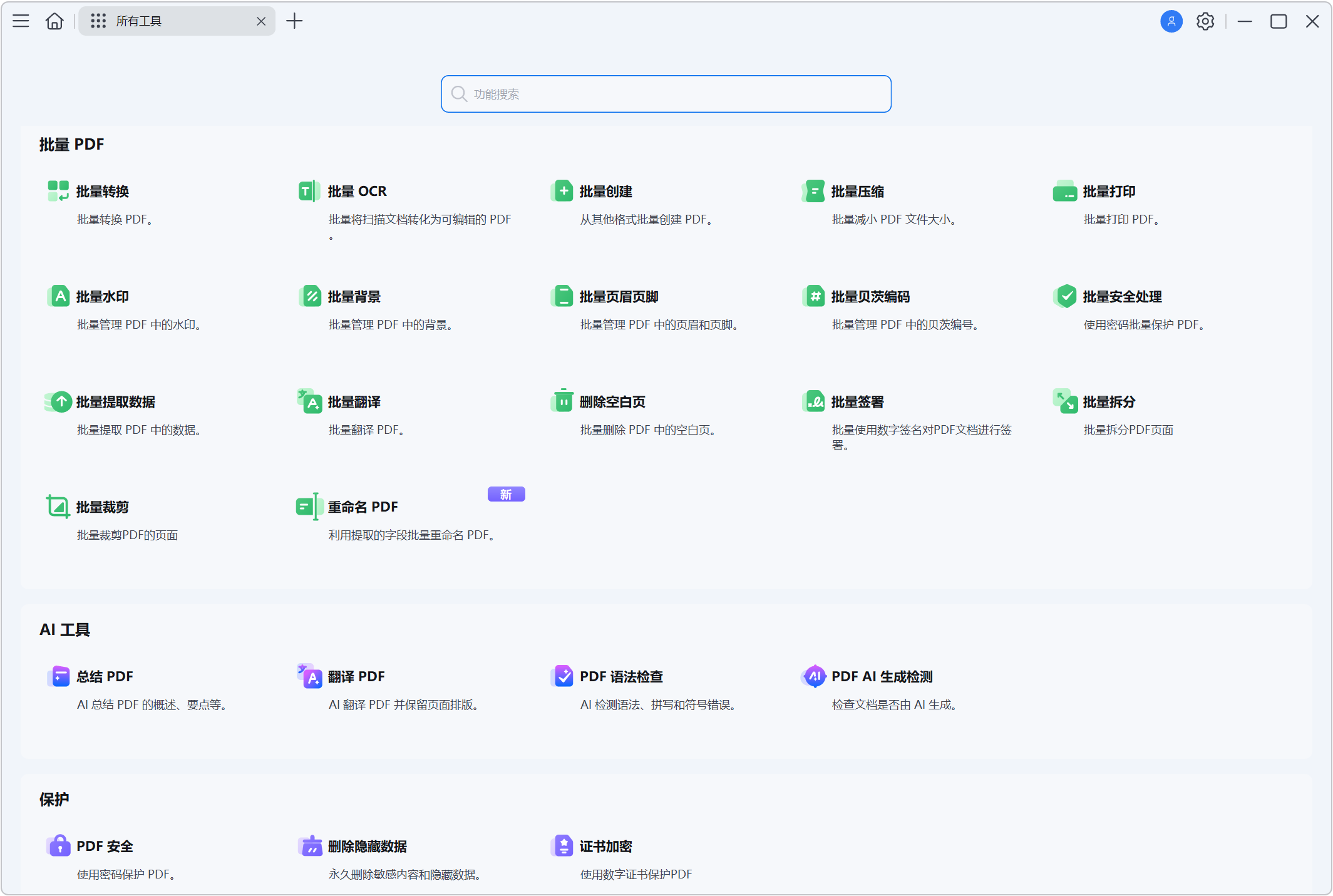Open the 批量水印 tool icon
Screen dimensions: 1333x896
59,296
